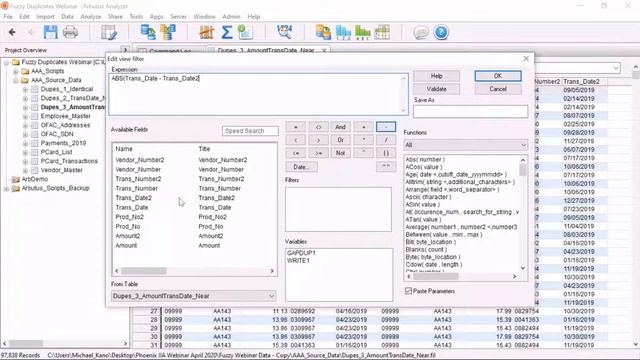Select the Vendor_Number field row
Image resolution: width=640 pixels, height=360 pixels.
(x=194, y=169)
